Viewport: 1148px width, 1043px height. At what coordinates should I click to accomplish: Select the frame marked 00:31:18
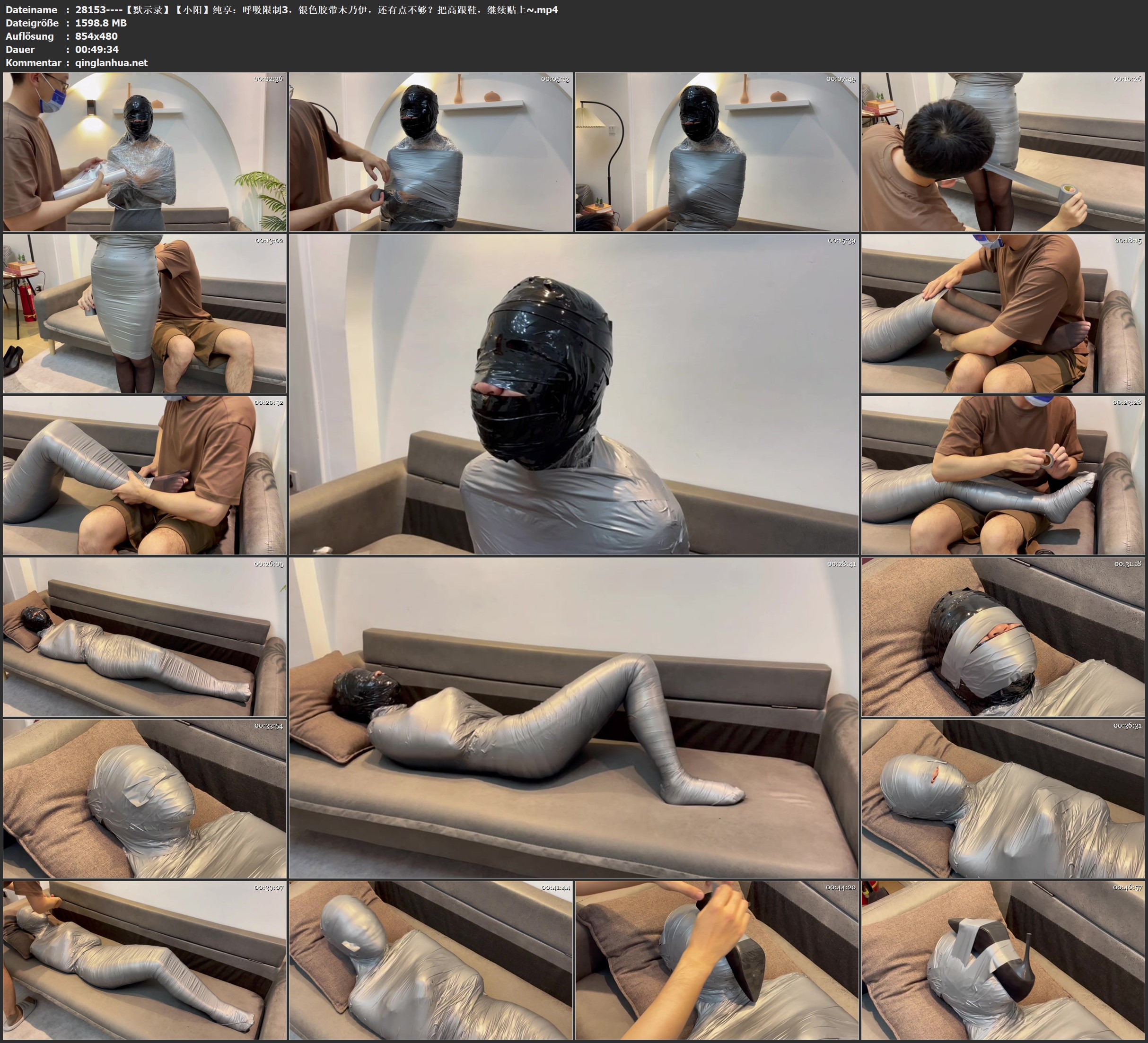pos(1003,637)
